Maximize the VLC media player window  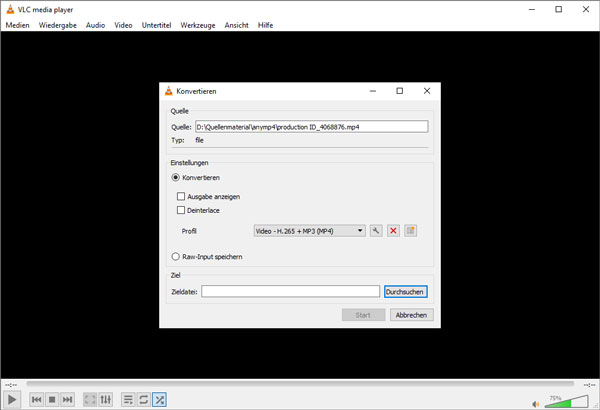[559, 10]
